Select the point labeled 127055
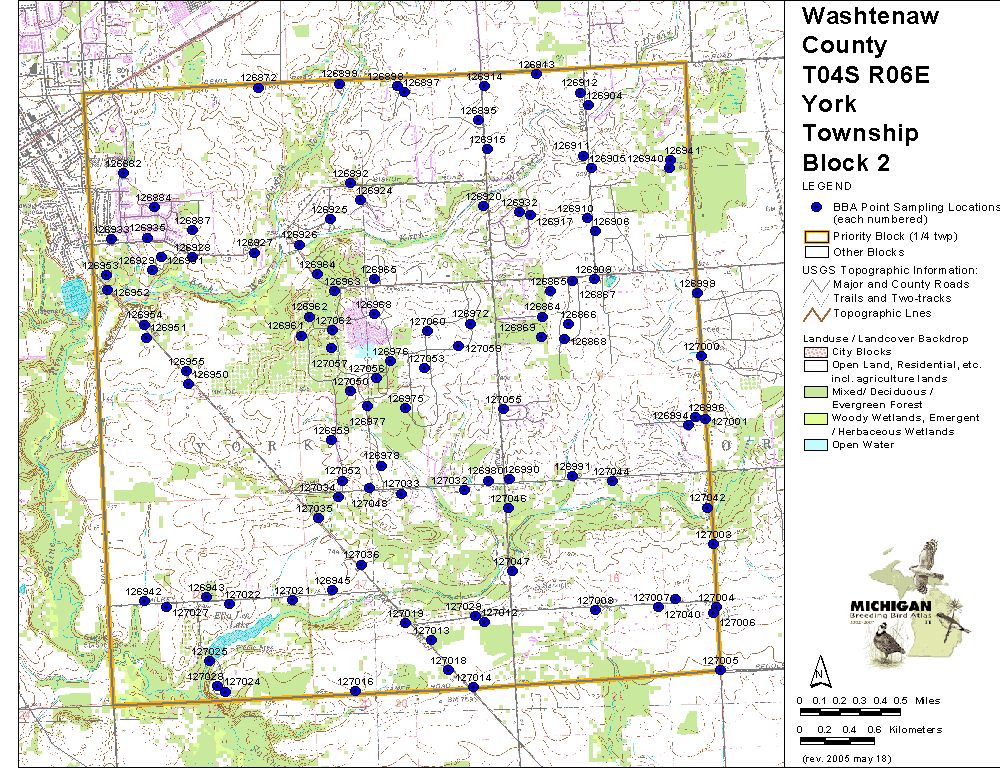The image size is (1000, 768). coord(504,409)
